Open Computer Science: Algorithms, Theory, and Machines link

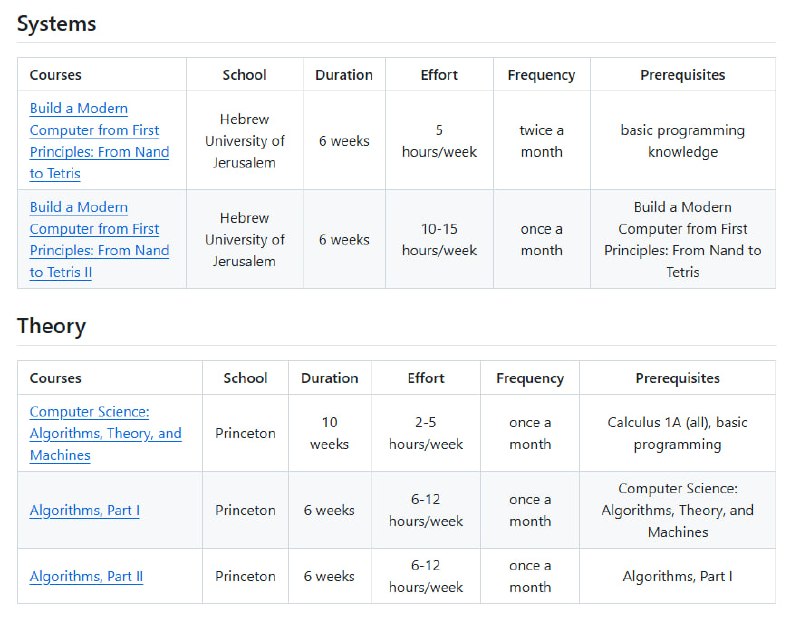(105, 433)
